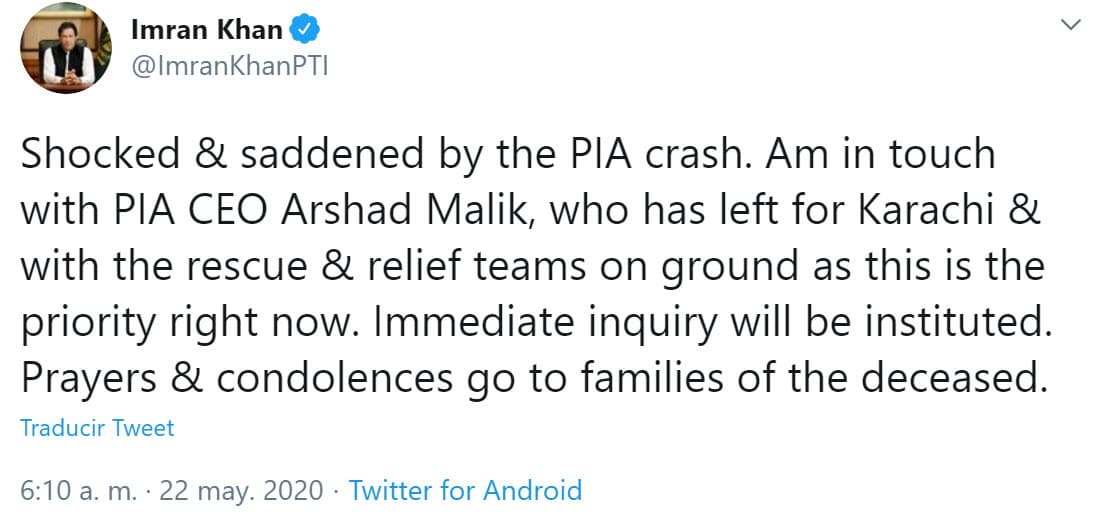Click the display name Imran Khan
The width and height of the screenshot is (1098, 516).
point(207,31)
